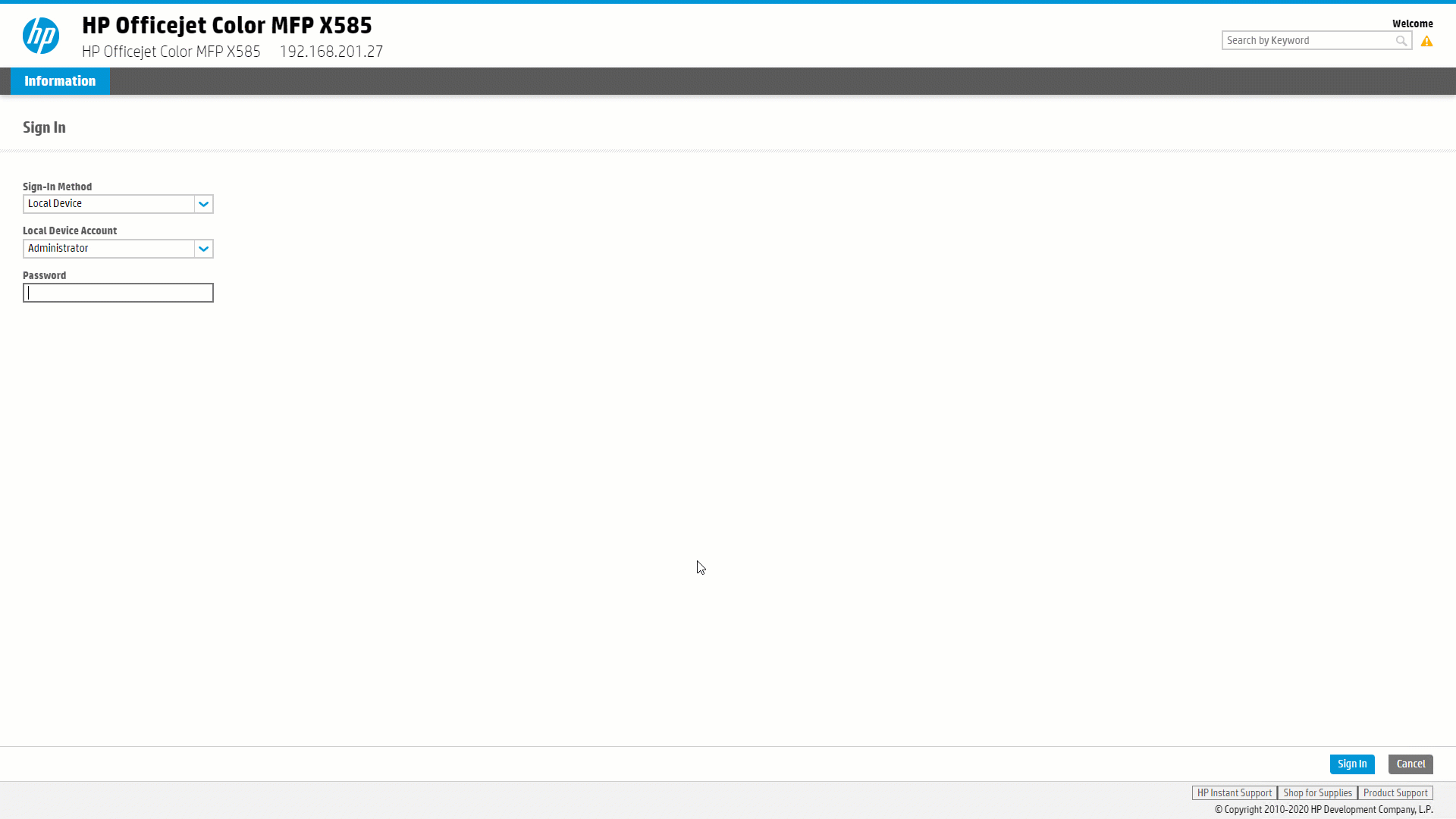This screenshot has width=1456, height=819.
Task: Click the Information tab top navigation
Action: coord(59,81)
